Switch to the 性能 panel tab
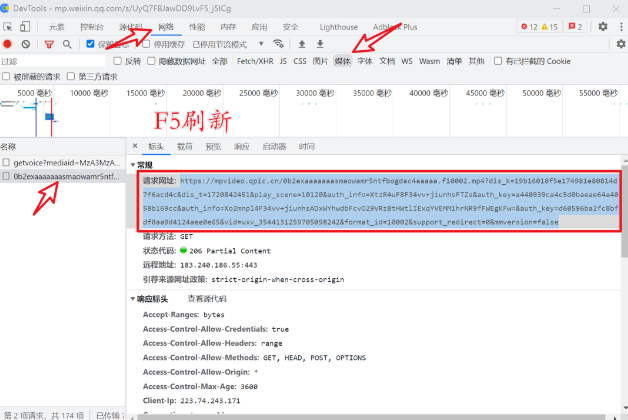Screen dimensions: 628x420 point(197,26)
